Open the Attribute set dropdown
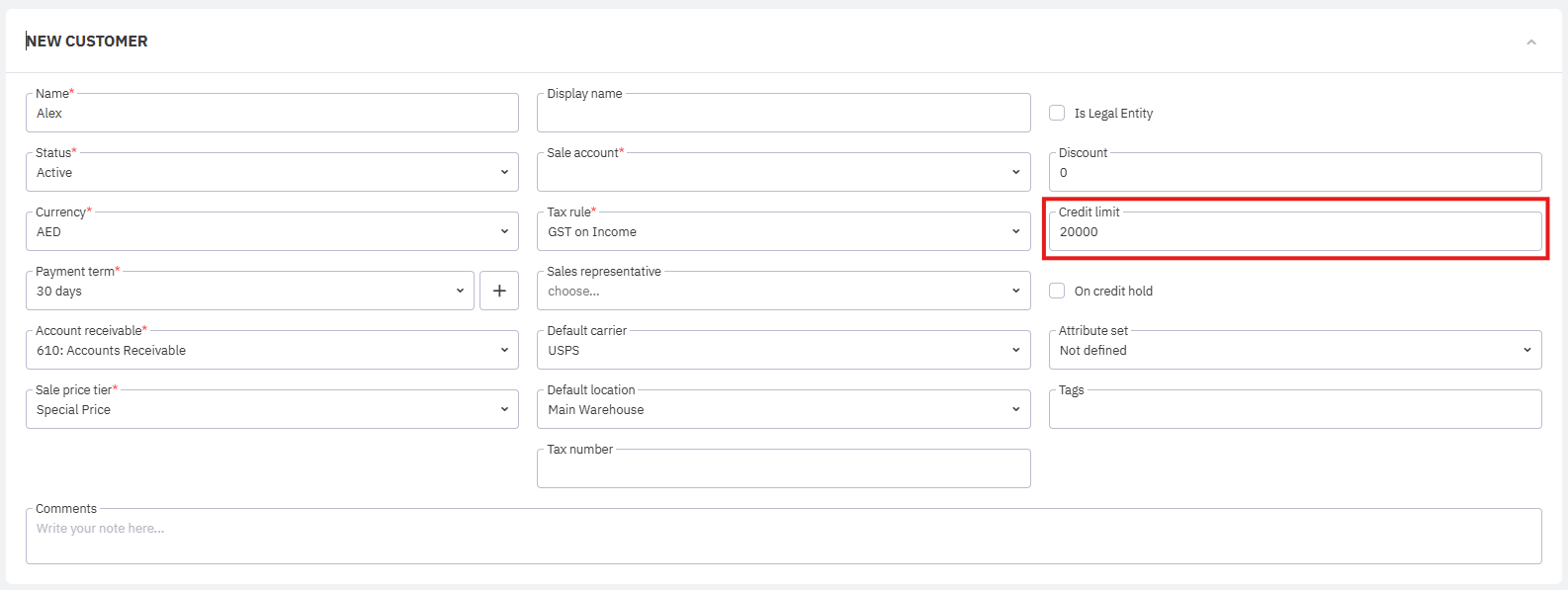 (x=1294, y=351)
